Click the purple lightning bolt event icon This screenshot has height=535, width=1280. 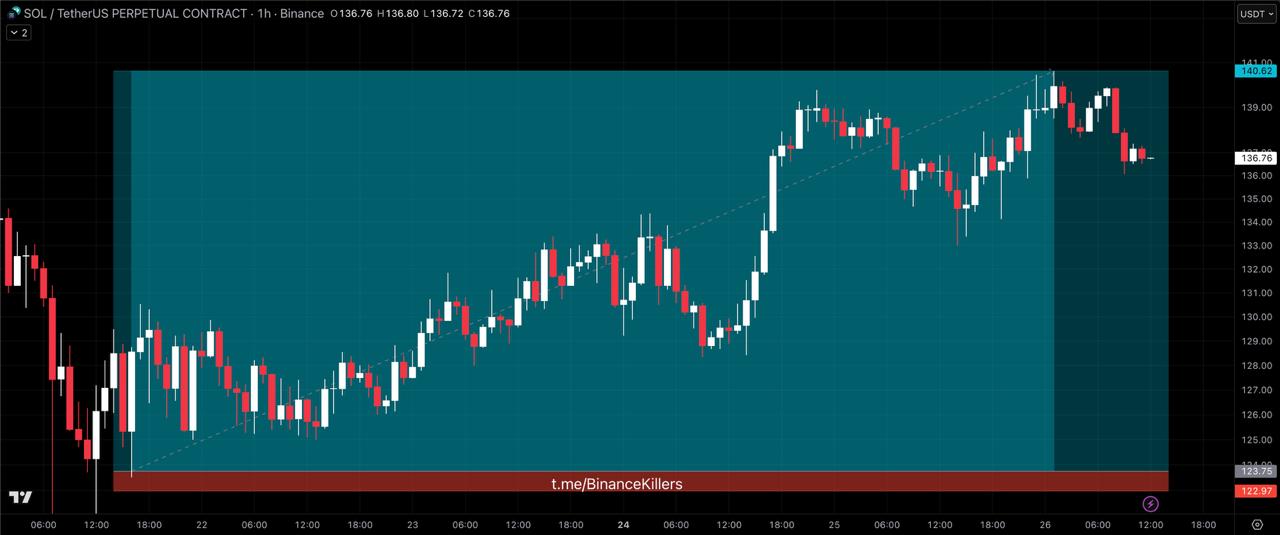[1151, 503]
